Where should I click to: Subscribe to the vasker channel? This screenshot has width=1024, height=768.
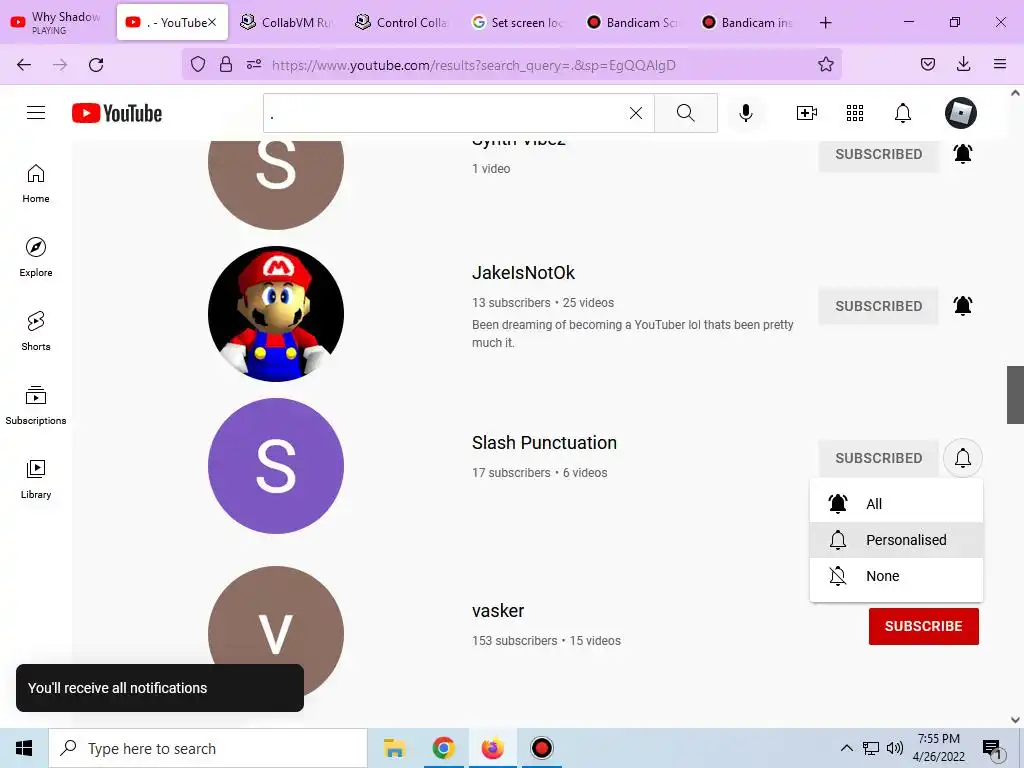tap(923, 626)
